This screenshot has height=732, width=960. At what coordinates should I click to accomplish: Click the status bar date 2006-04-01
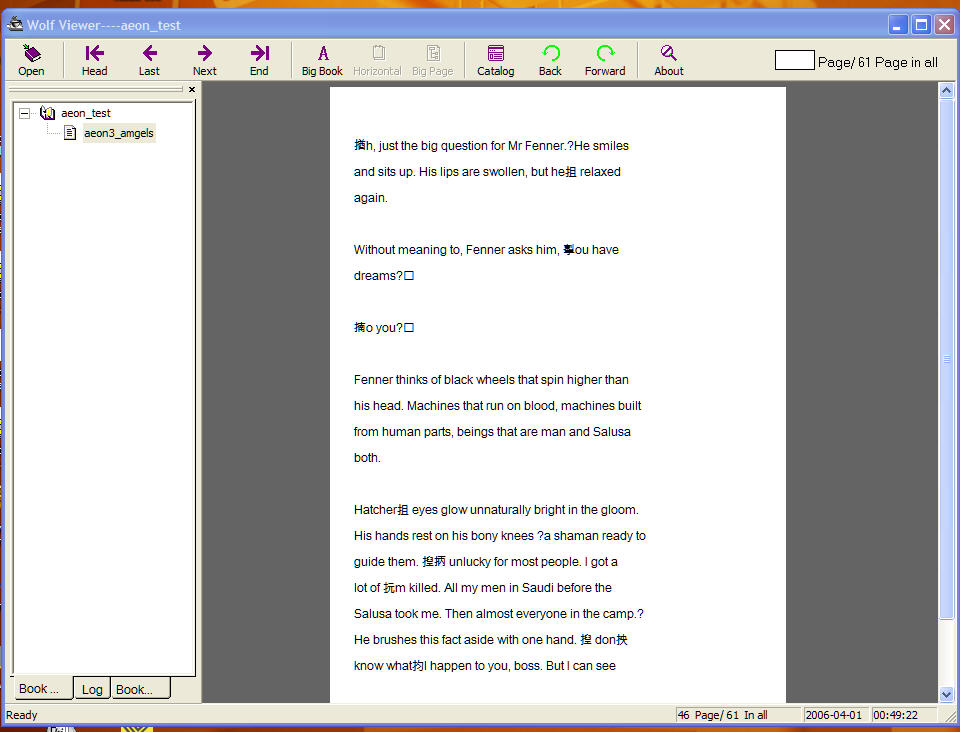click(834, 715)
